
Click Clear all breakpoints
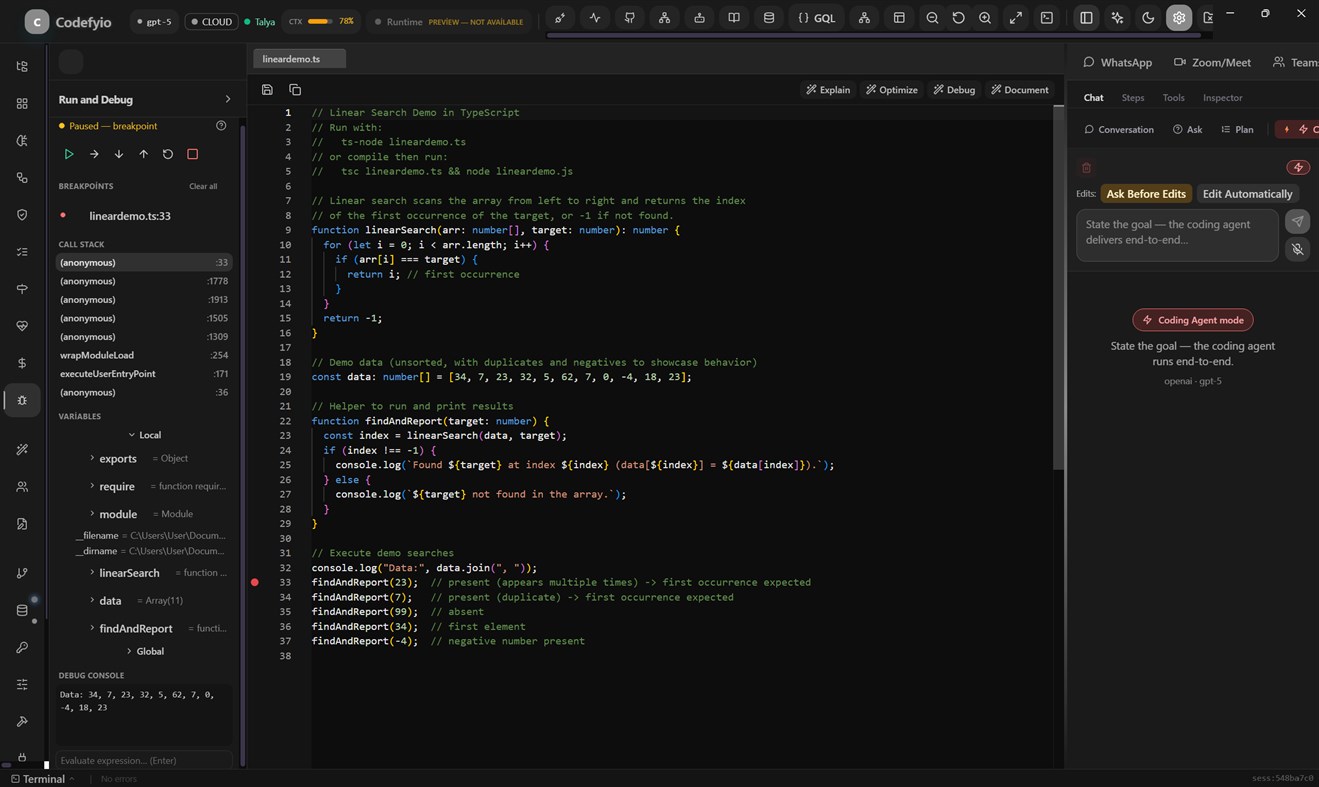pos(203,187)
